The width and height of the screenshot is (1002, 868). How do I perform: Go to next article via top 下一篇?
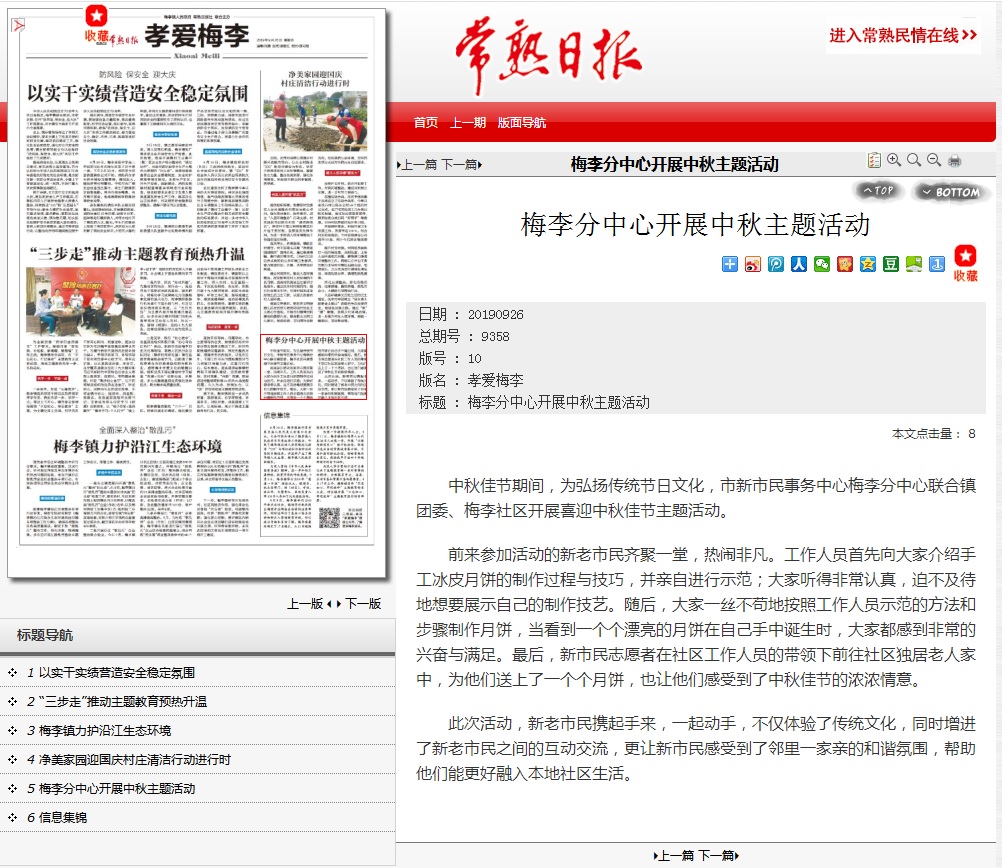(x=461, y=165)
